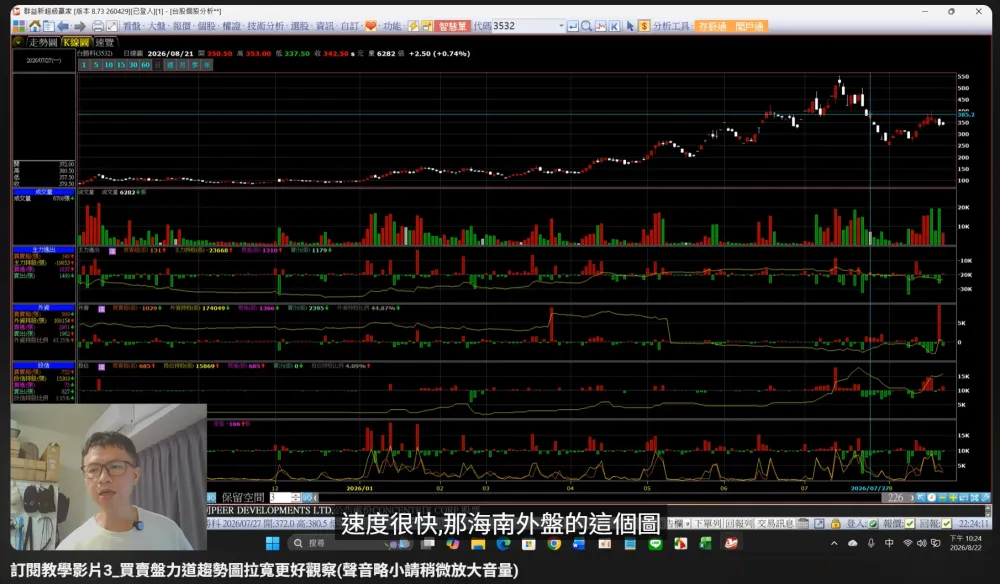Screen dimensions: 1000x584
Task: Toggle the 報價 checkbox in status bar
Action: coord(909,523)
